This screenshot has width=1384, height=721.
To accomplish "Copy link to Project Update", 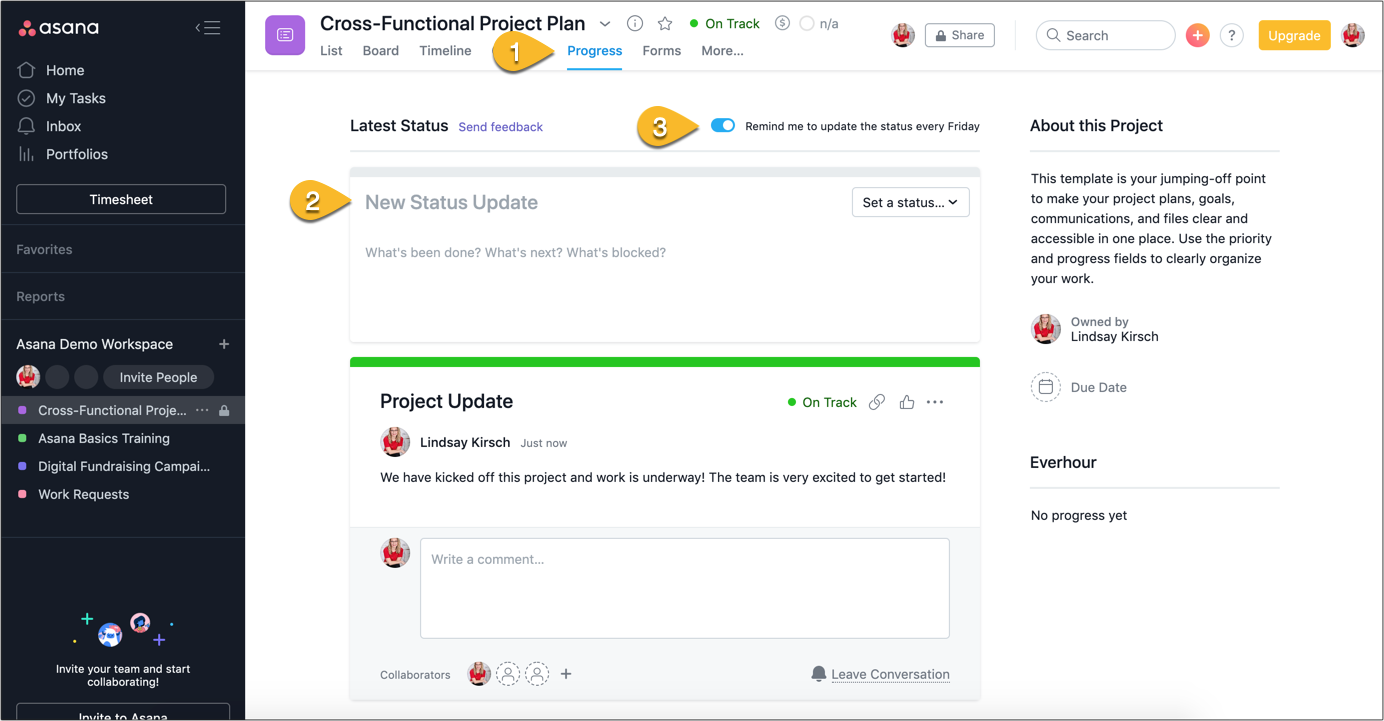I will (x=877, y=402).
